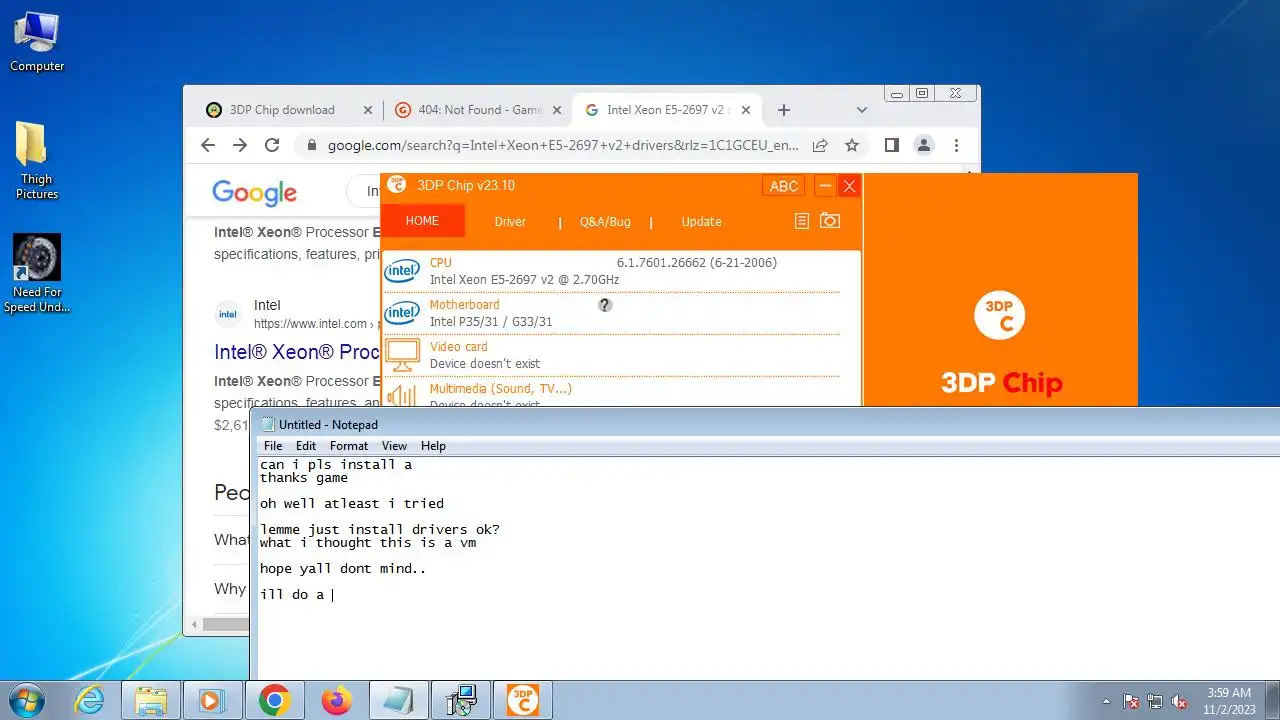Click the network tray icon
Screen dimensions: 1280x720
(x=1156, y=701)
